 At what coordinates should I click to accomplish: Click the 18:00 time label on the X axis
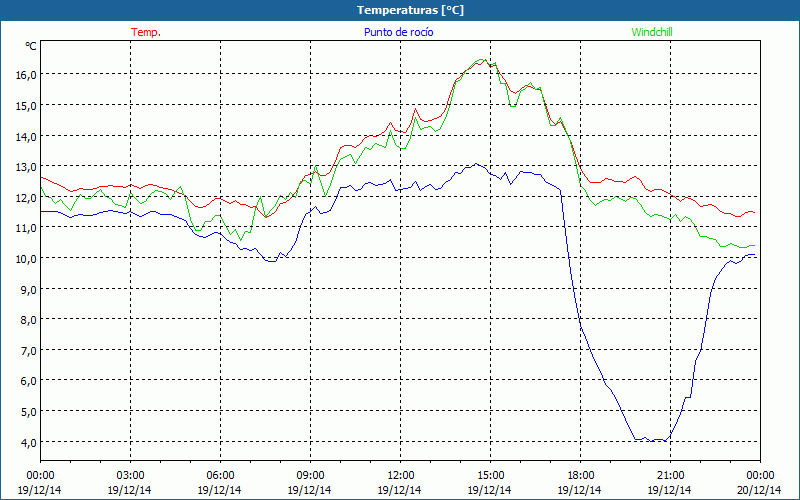(x=581, y=476)
